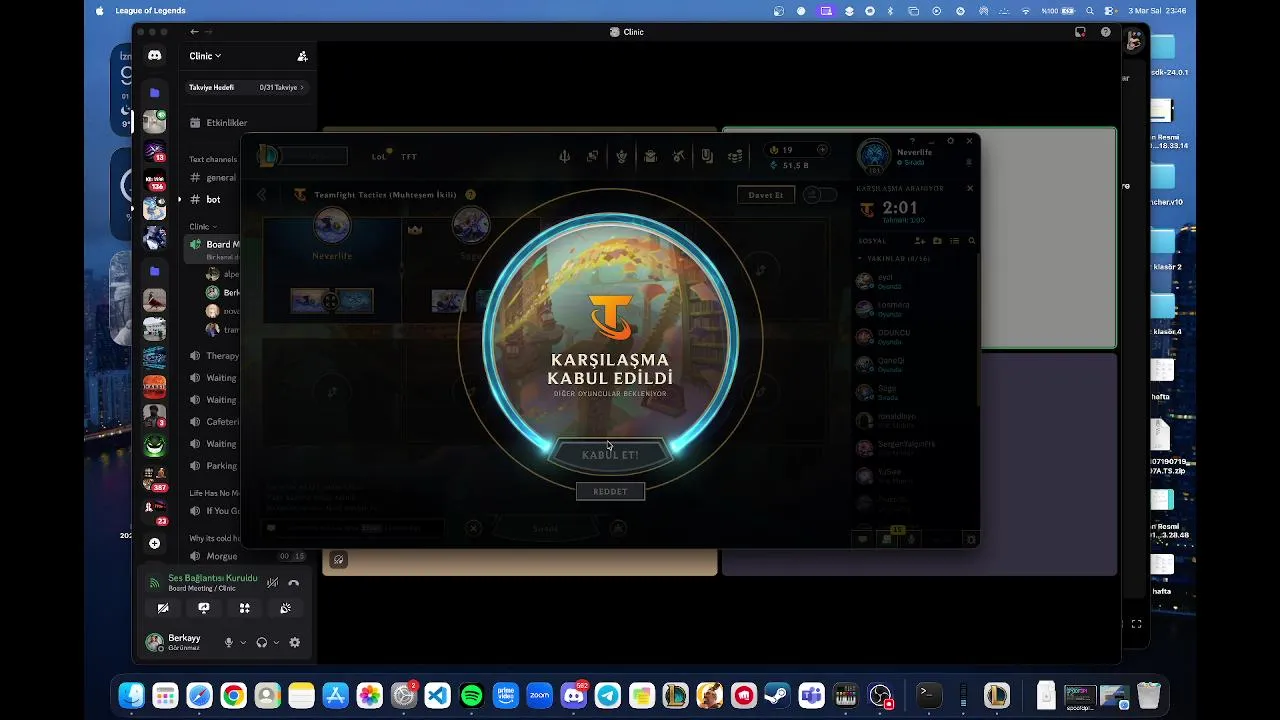The width and height of the screenshot is (1280, 720).
Task: Open Discord help icon in title bar
Action: 1106,32
